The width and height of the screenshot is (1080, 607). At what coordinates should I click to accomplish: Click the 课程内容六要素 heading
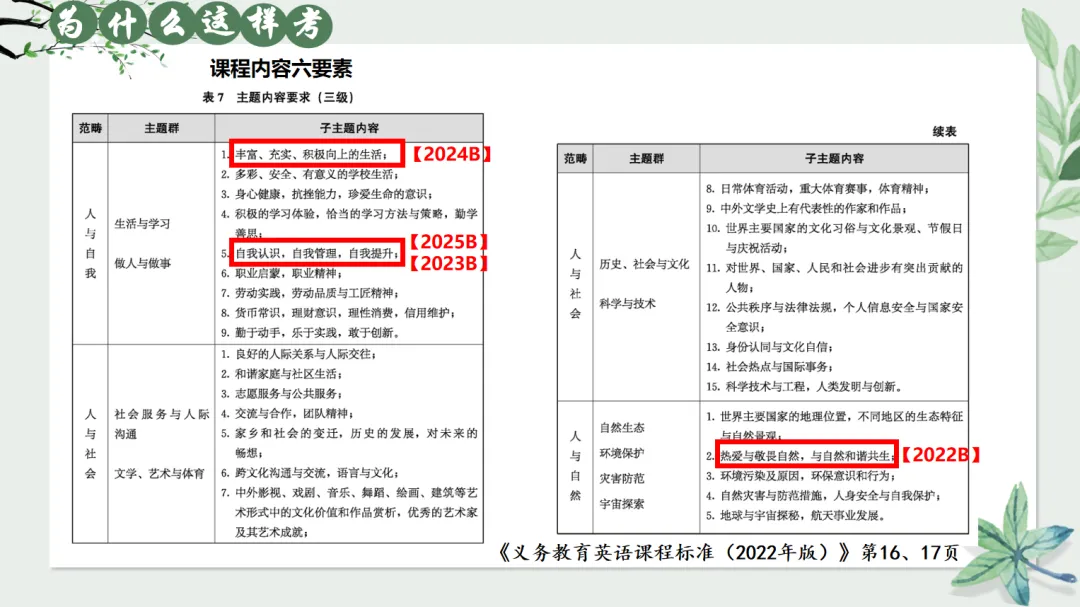coord(279,69)
